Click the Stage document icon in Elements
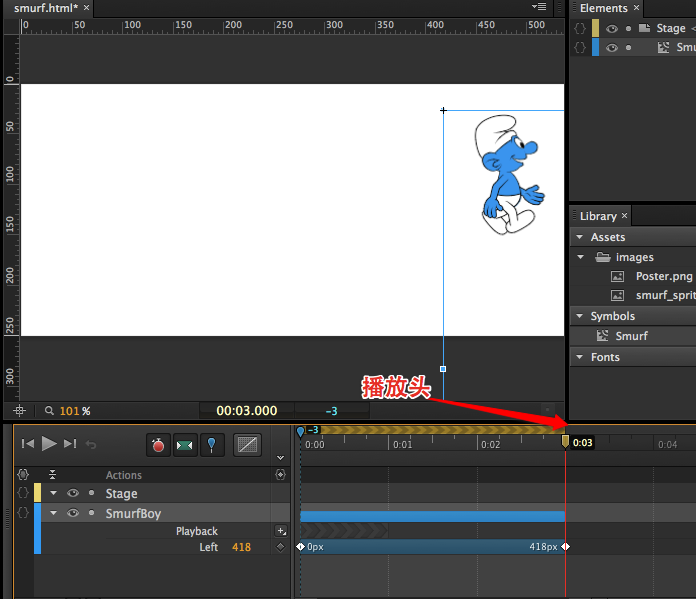Image resolution: width=696 pixels, height=599 pixels. click(x=645, y=28)
